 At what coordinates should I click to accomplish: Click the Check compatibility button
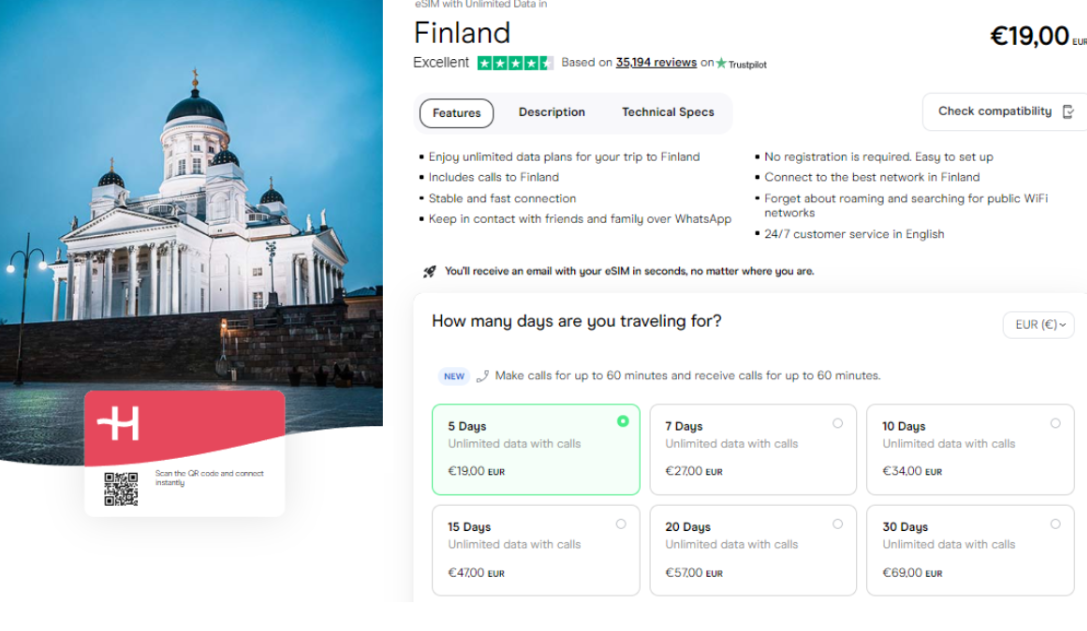(1005, 112)
